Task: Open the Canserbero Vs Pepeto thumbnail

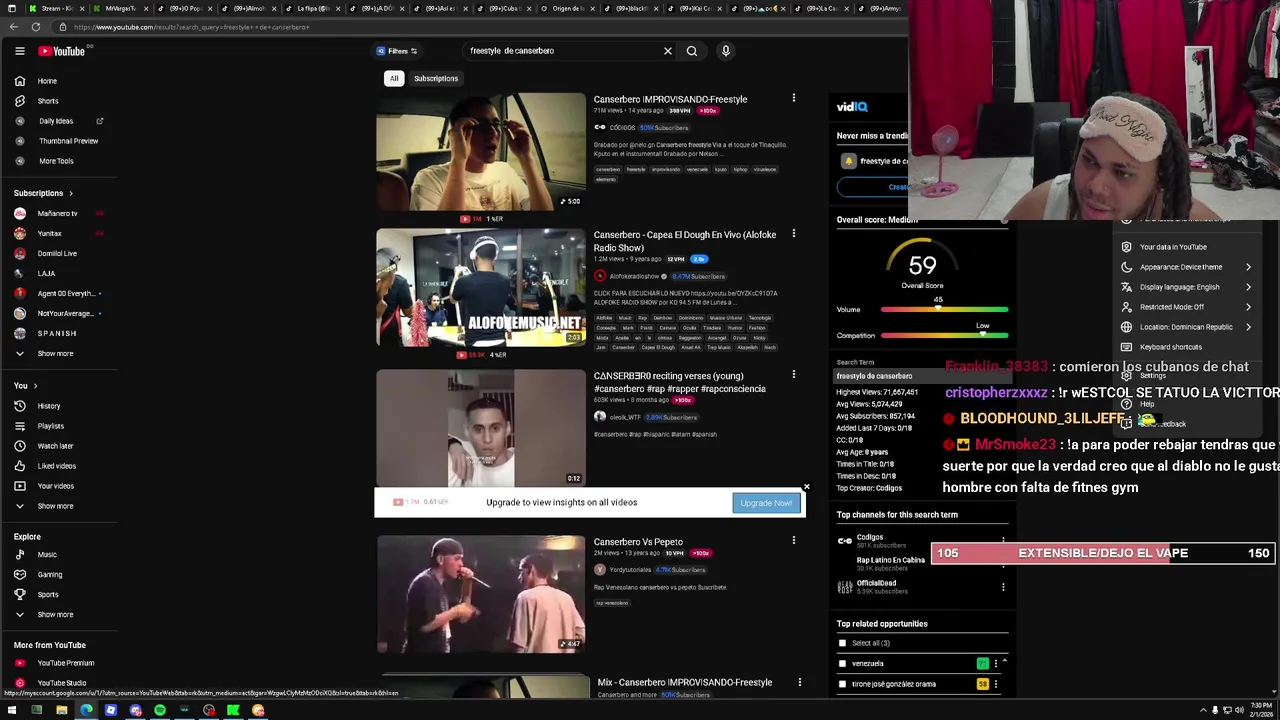Action: tap(481, 594)
